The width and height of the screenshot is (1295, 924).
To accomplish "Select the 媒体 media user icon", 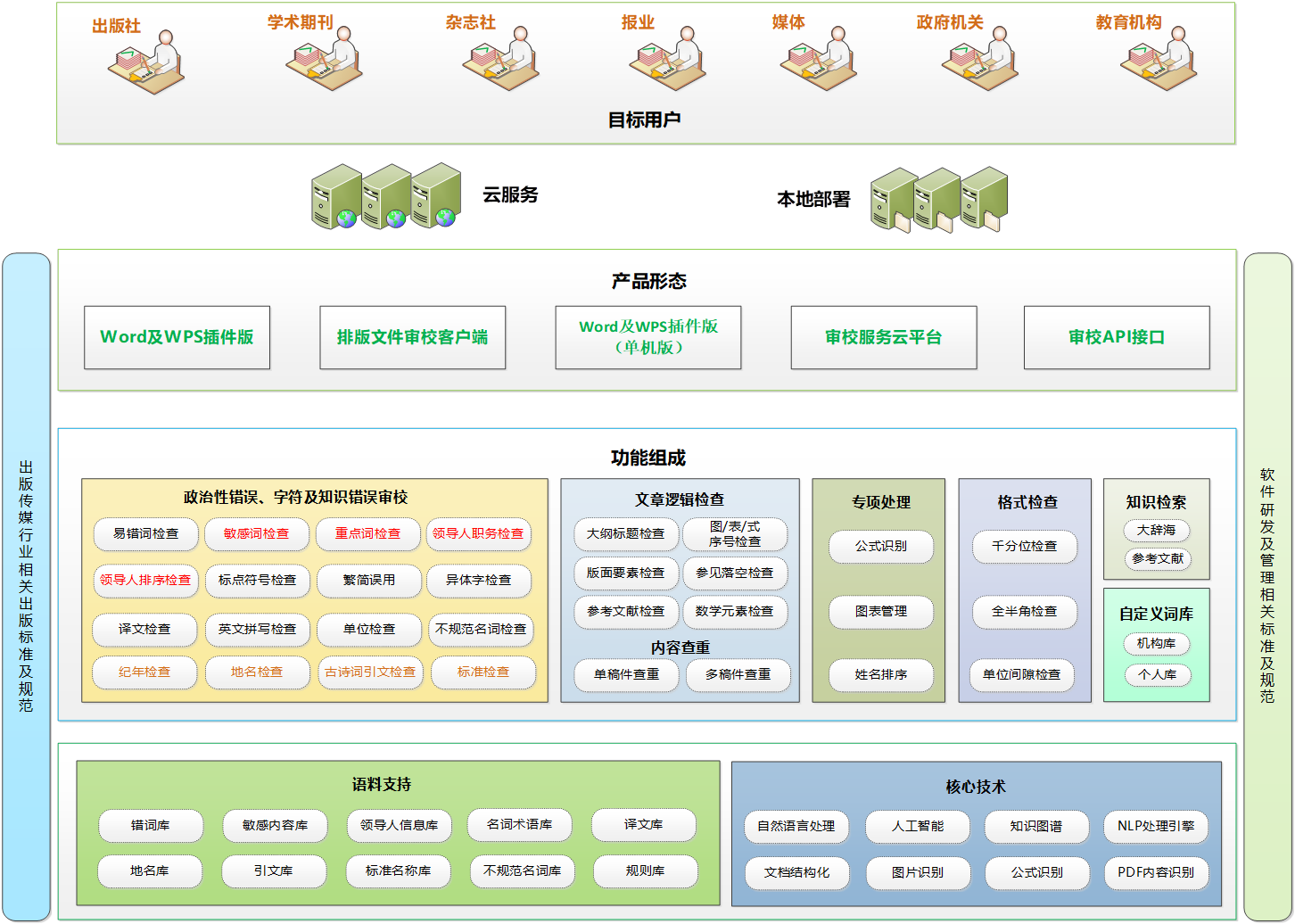I will coord(817,62).
